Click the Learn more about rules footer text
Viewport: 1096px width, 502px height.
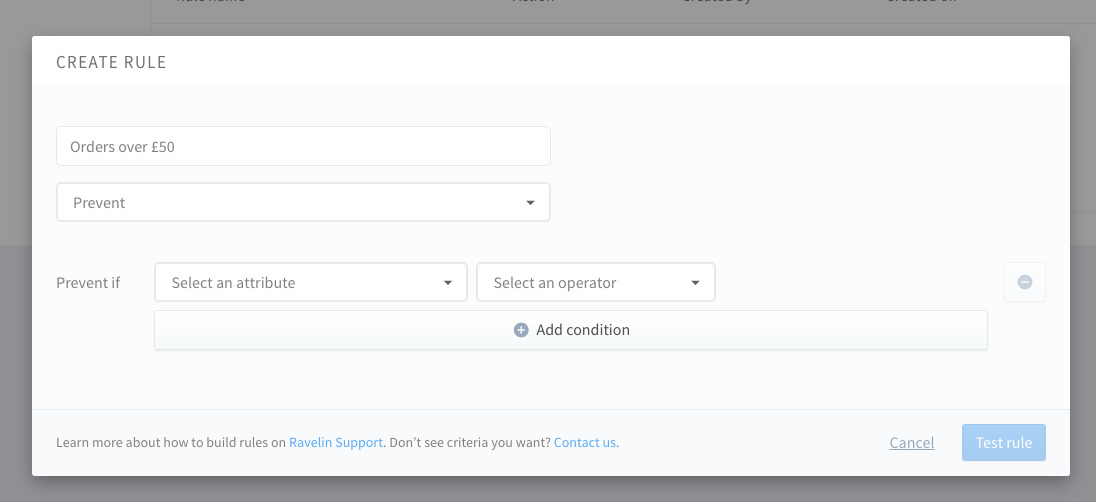[170, 442]
